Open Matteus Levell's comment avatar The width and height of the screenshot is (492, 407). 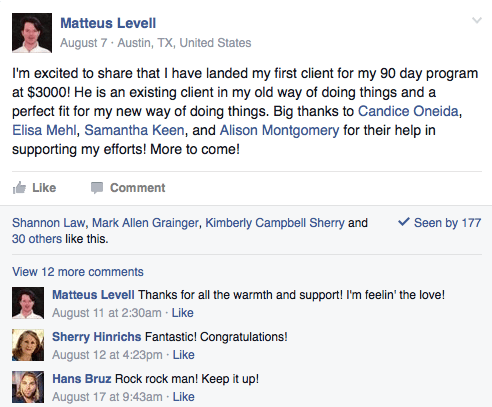pyautogui.click(x=28, y=303)
